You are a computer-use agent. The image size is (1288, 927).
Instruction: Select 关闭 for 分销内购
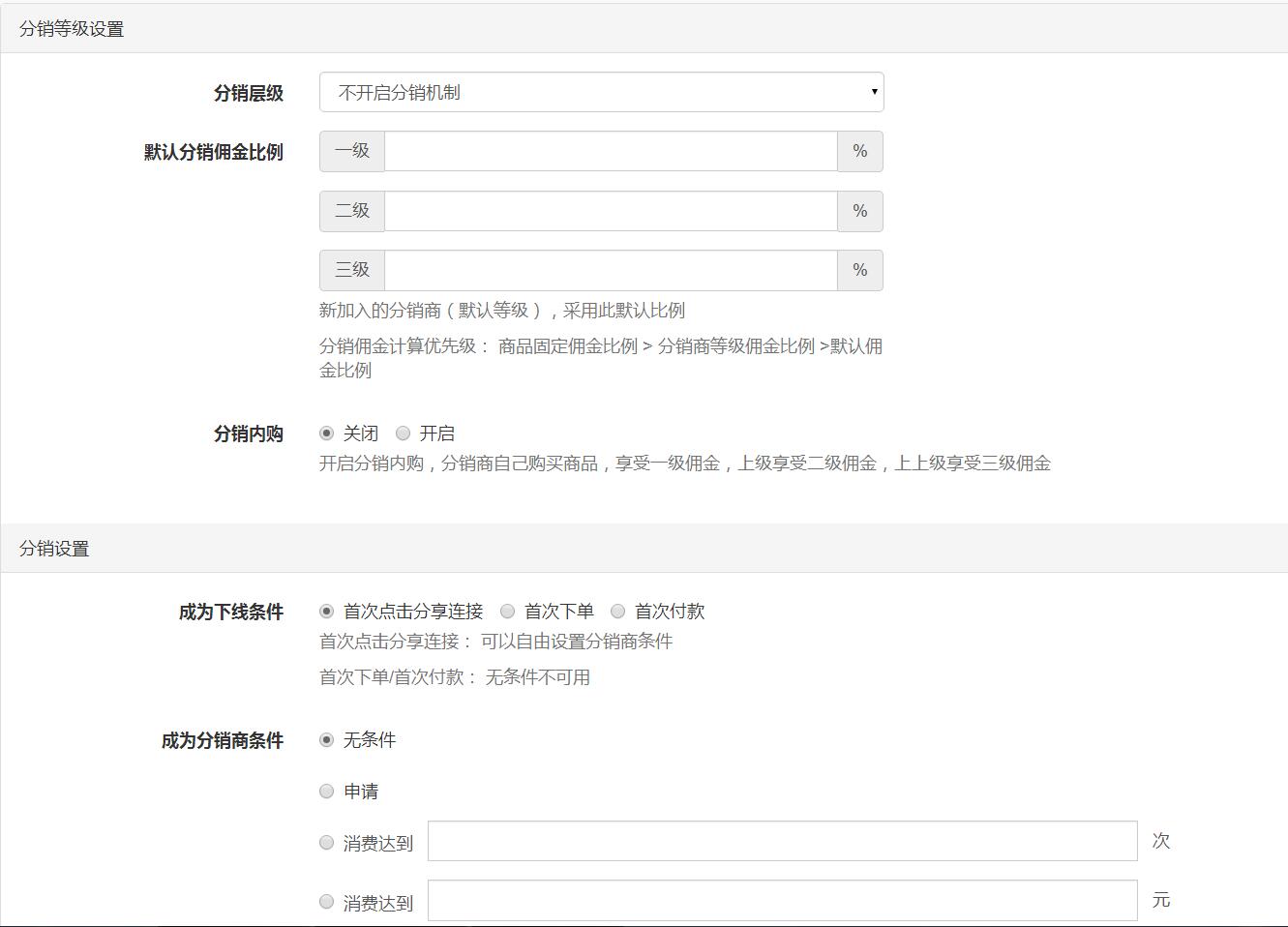pos(326,433)
